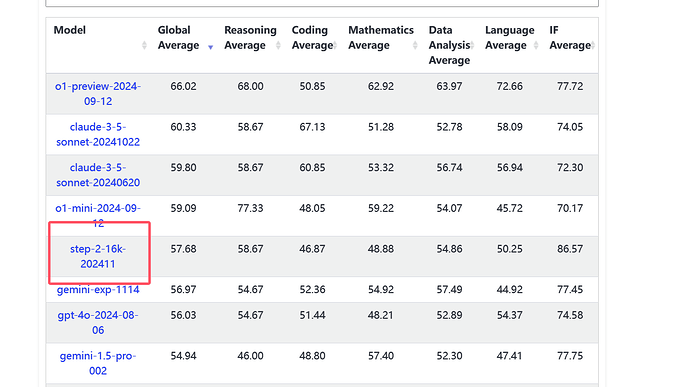Open o1-preview-2024-09-12 model link
This screenshot has width=690, height=387.
(98, 94)
